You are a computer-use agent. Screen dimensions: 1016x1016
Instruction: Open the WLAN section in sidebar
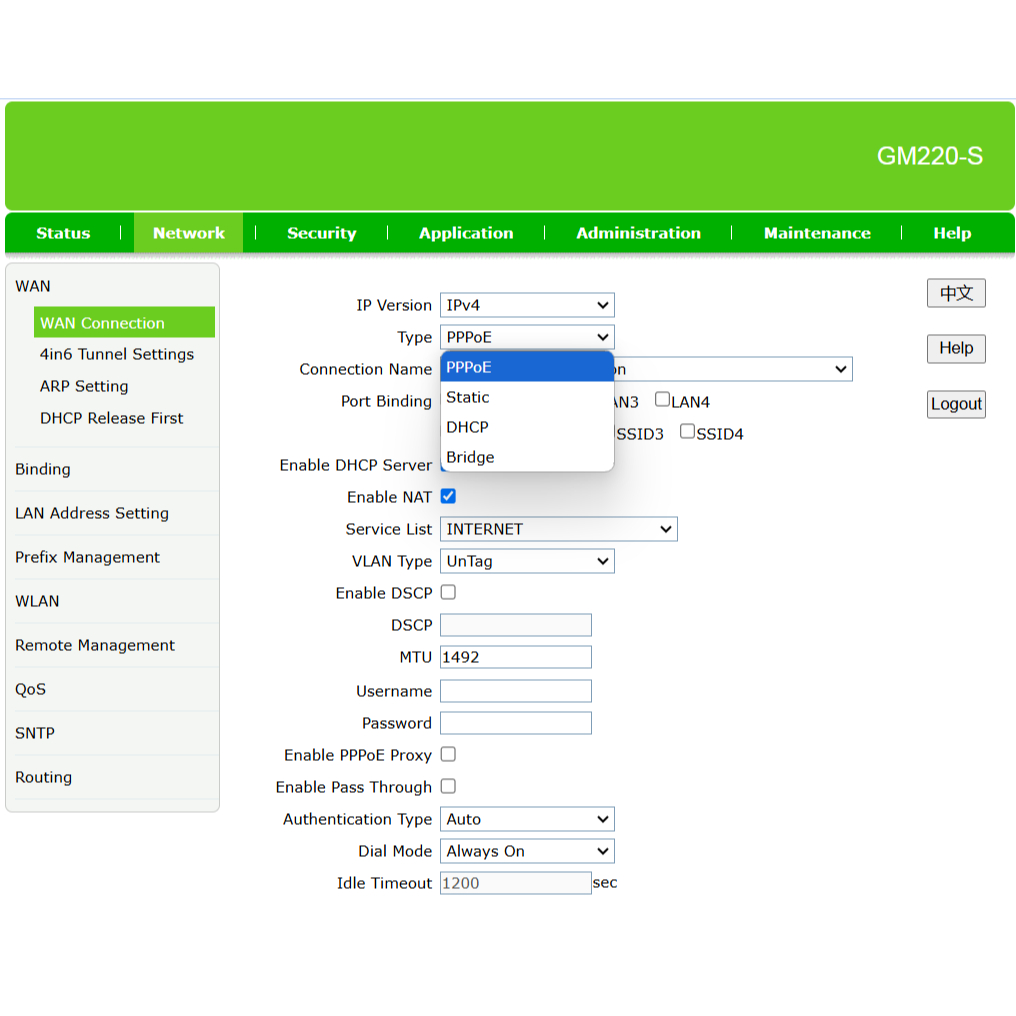click(x=37, y=601)
